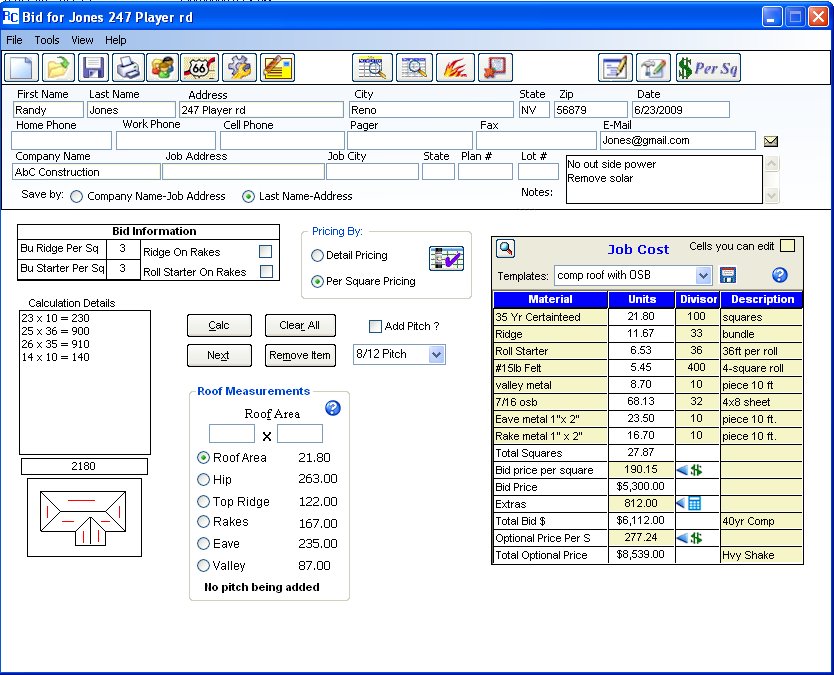The image size is (834, 675).
Task: Open the 8/12 Pitch dropdown
Action: point(435,354)
